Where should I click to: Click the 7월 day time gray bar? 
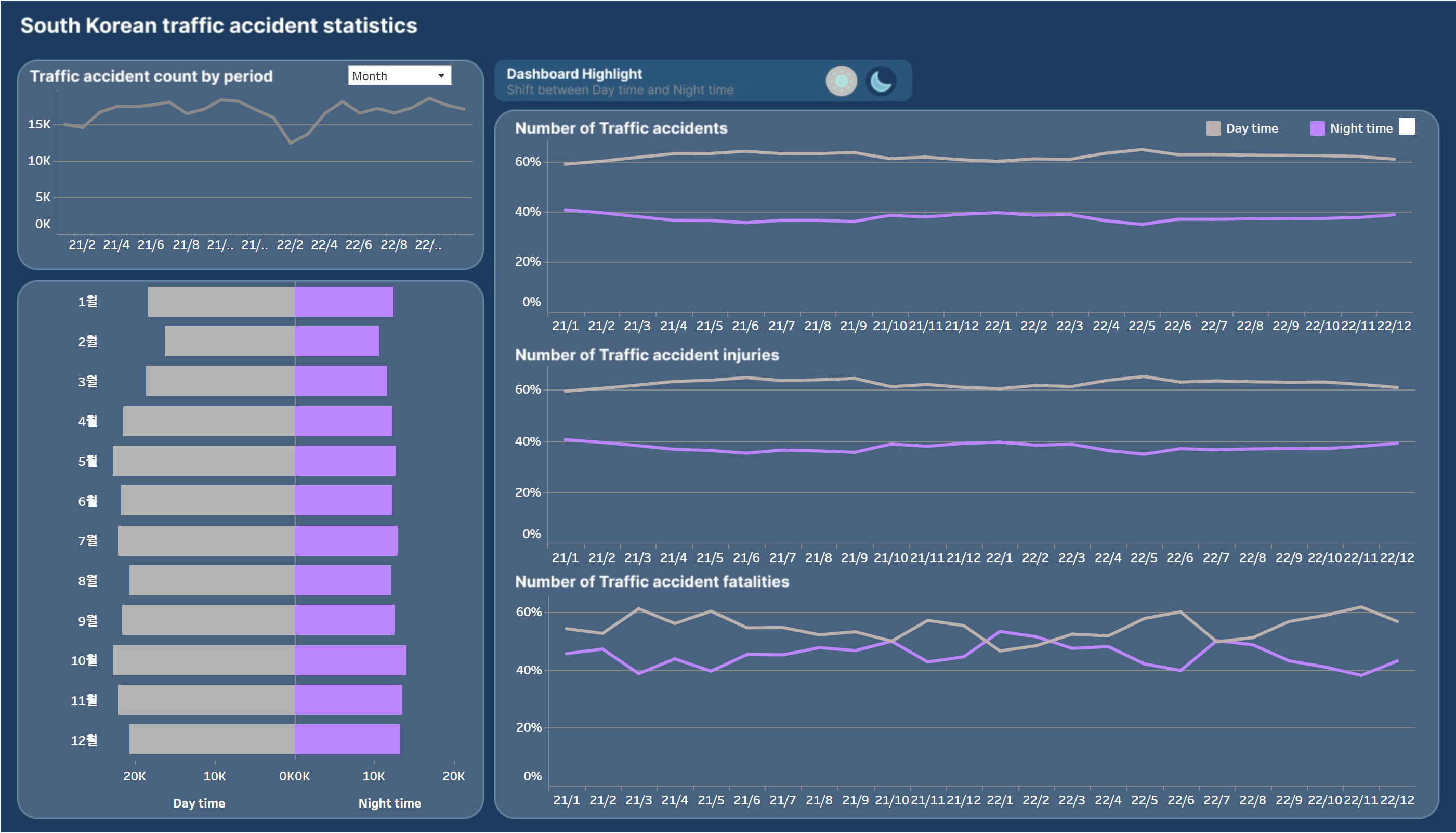point(206,541)
